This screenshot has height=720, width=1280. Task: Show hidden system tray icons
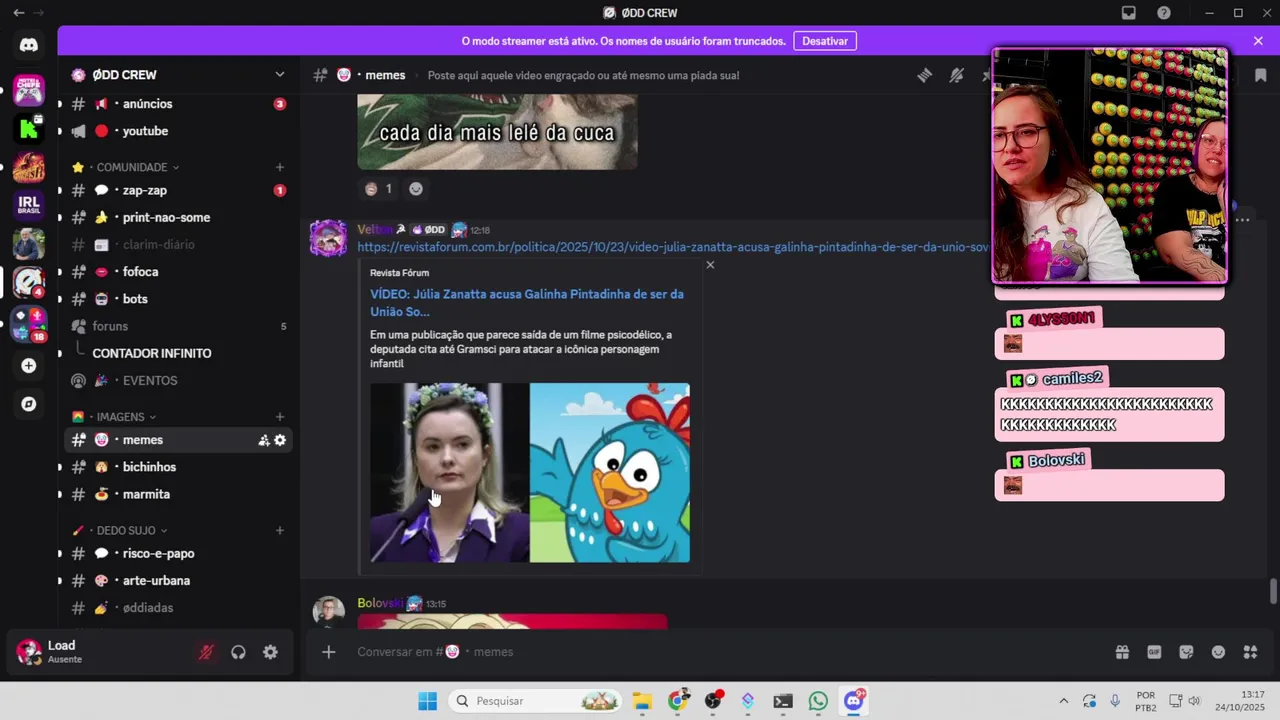[x=1063, y=701]
